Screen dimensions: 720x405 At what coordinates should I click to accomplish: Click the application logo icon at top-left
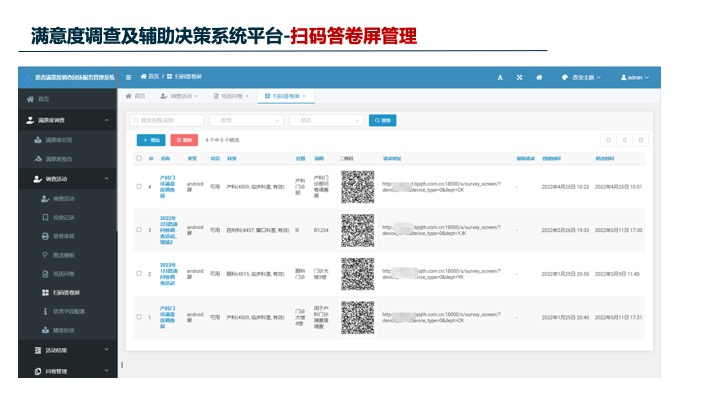[x=28, y=78]
